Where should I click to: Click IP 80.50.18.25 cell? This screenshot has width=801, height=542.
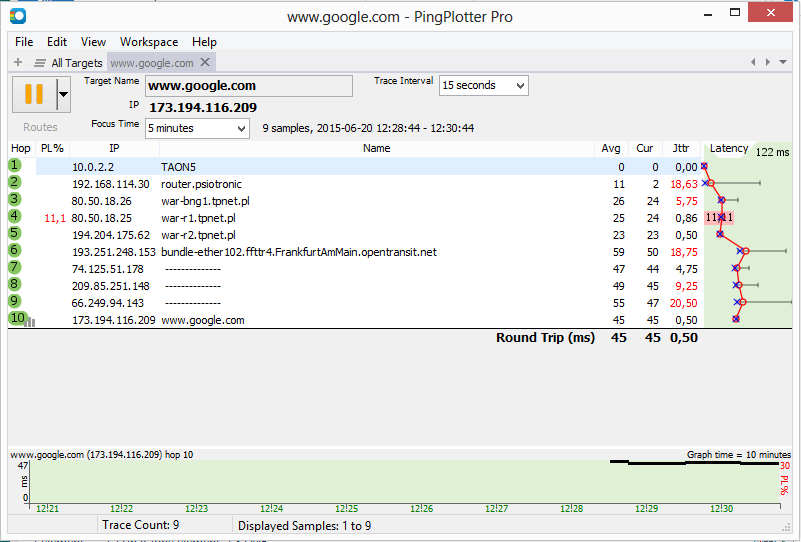click(x=102, y=218)
